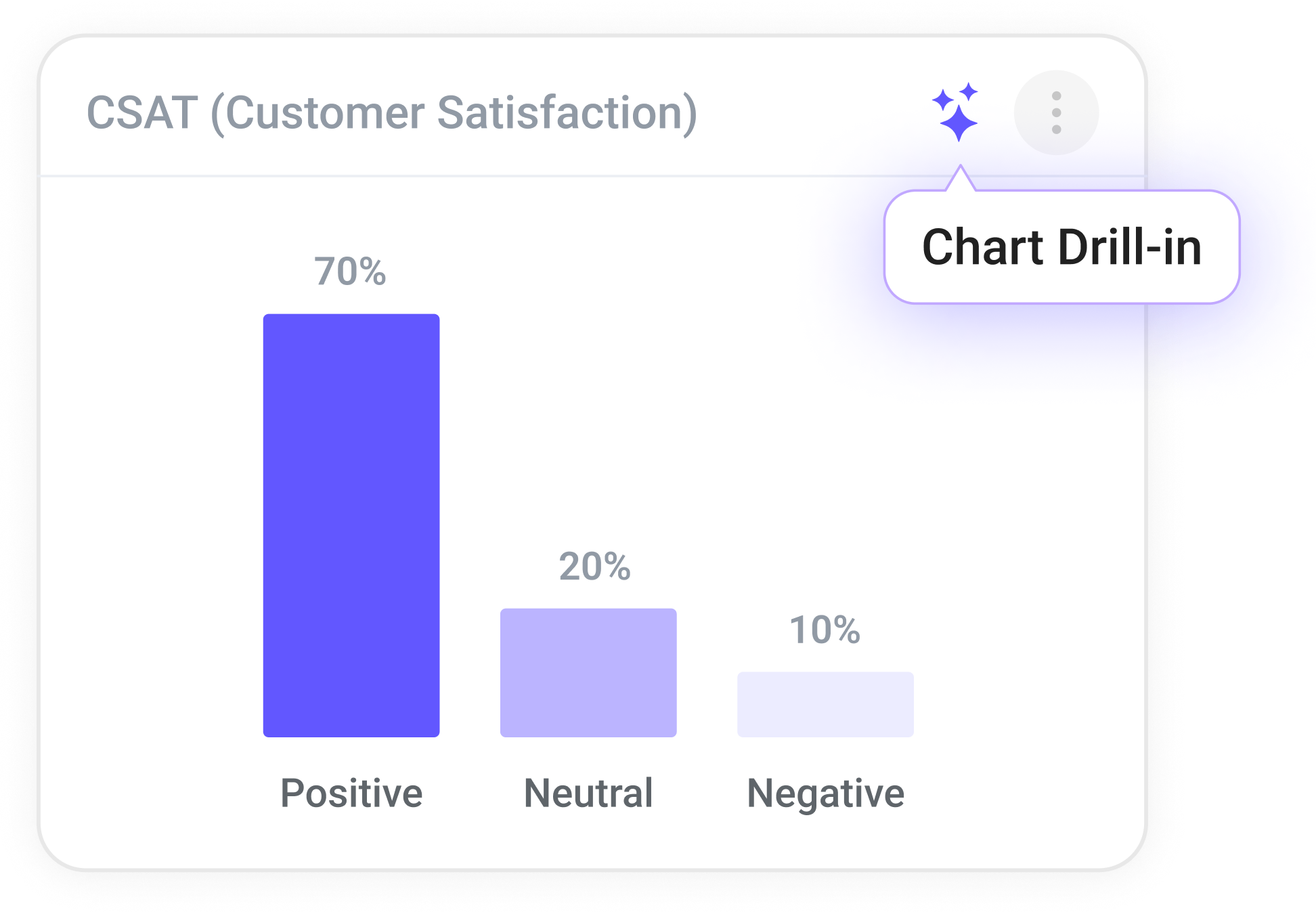1316x912 pixels.
Task: Click the 70% value label
Action: tap(350, 272)
